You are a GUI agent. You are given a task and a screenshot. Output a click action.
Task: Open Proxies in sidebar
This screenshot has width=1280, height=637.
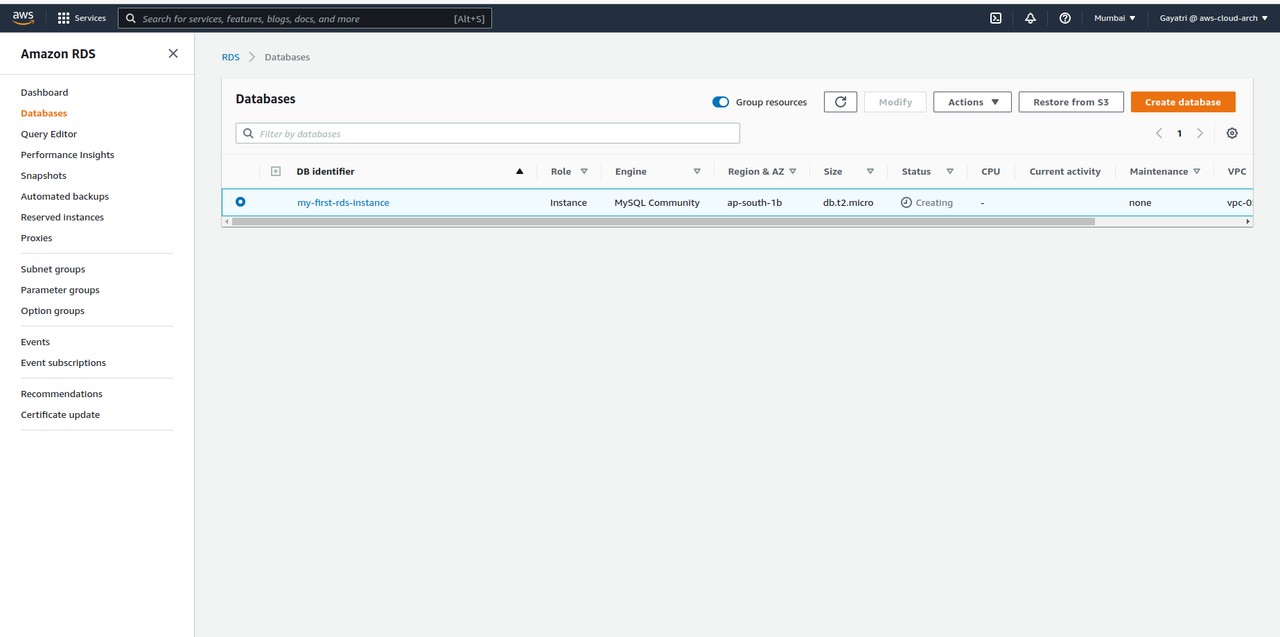point(36,238)
